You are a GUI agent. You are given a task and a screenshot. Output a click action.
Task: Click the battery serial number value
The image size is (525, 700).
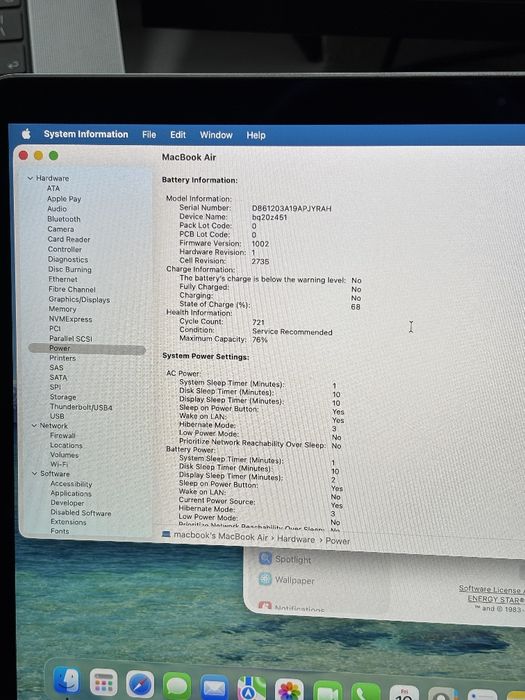pos(292,208)
